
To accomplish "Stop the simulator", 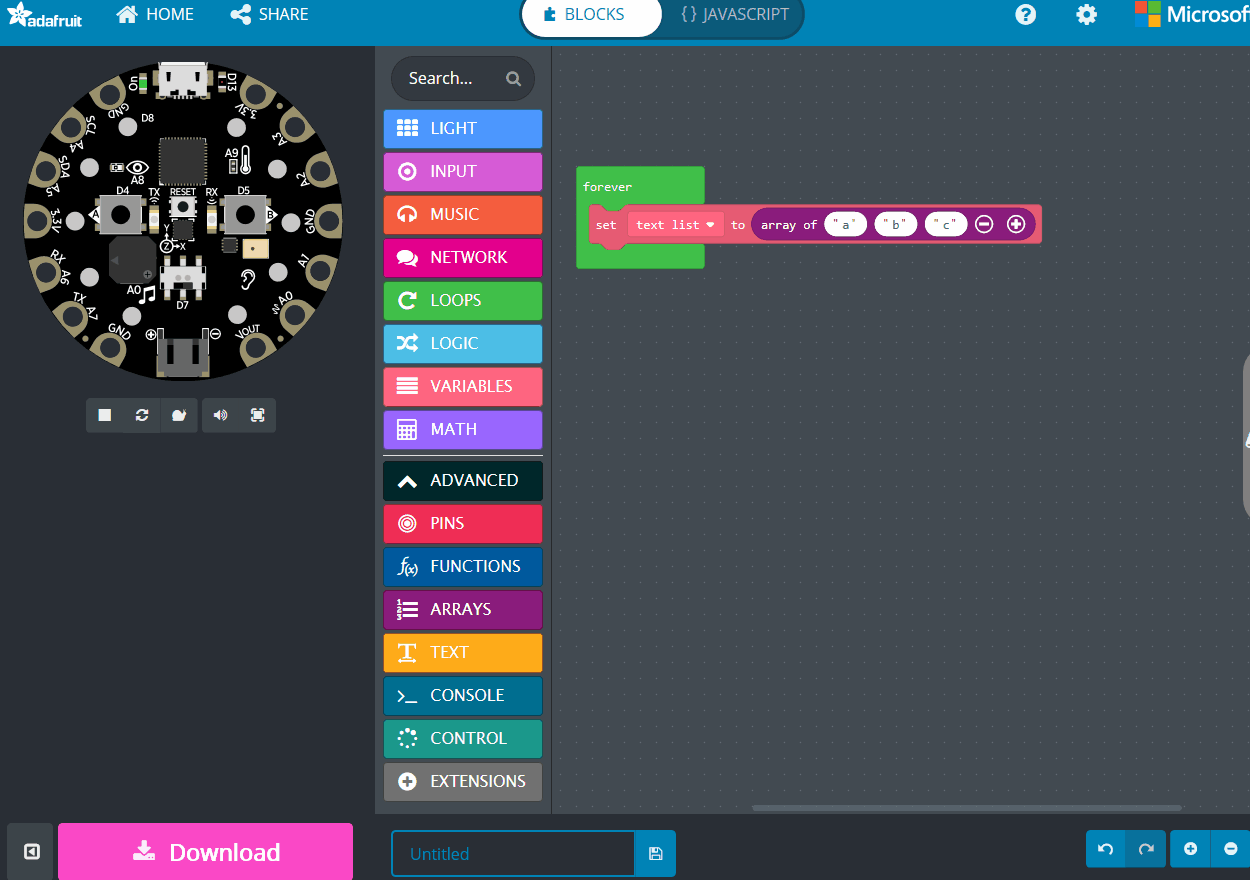I will pos(104,415).
